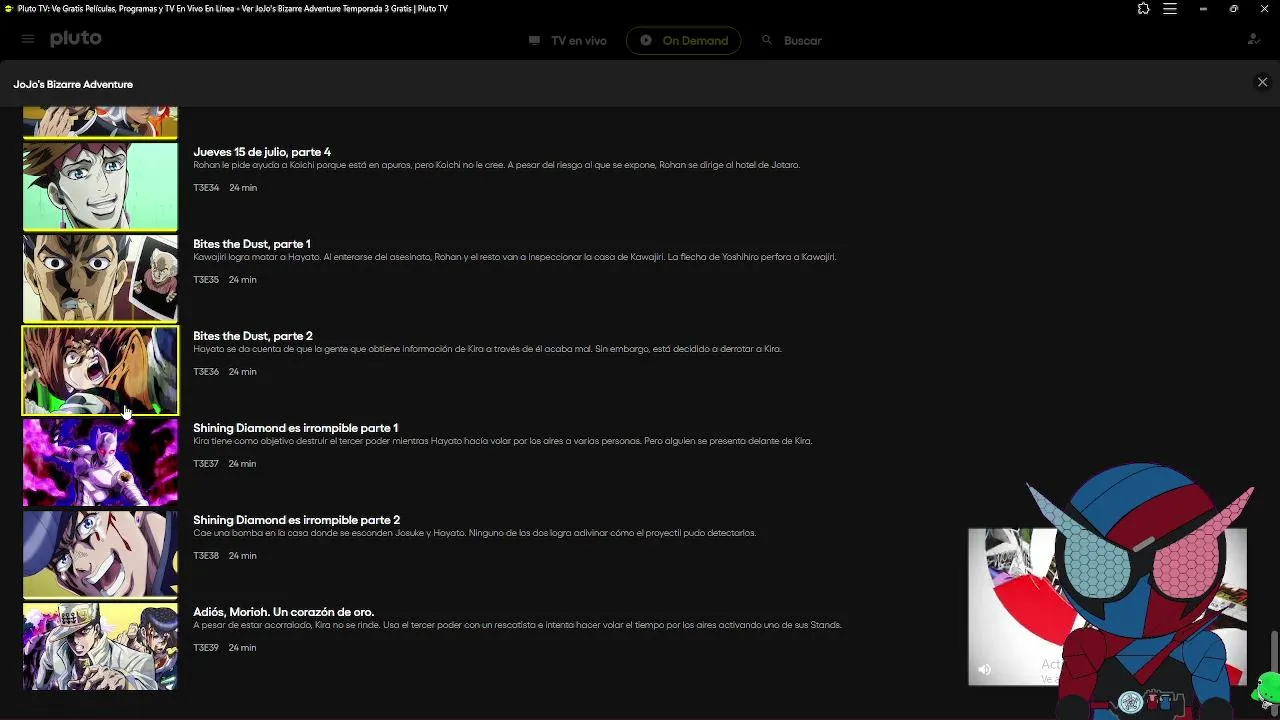Click the T3E38 episode code
The height and width of the screenshot is (720, 1280).
point(206,556)
